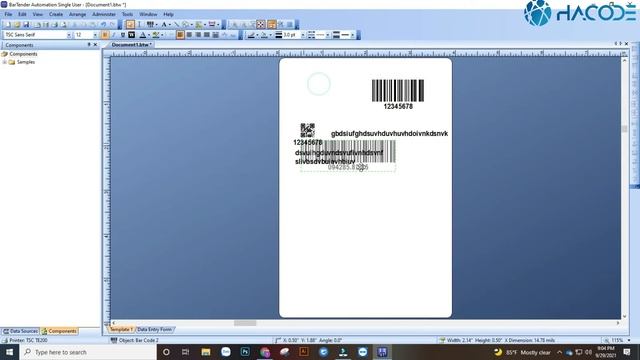Click the Open folder icon
This screenshot has width=640, height=360.
17,25
